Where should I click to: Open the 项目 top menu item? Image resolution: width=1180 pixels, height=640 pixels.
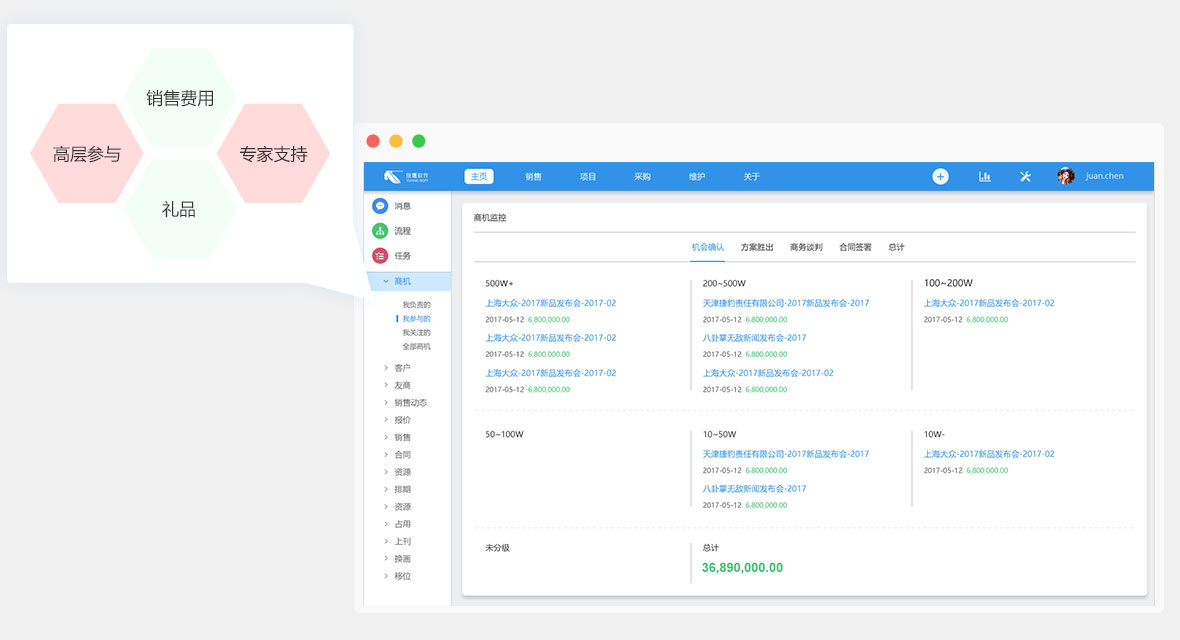tap(588, 177)
